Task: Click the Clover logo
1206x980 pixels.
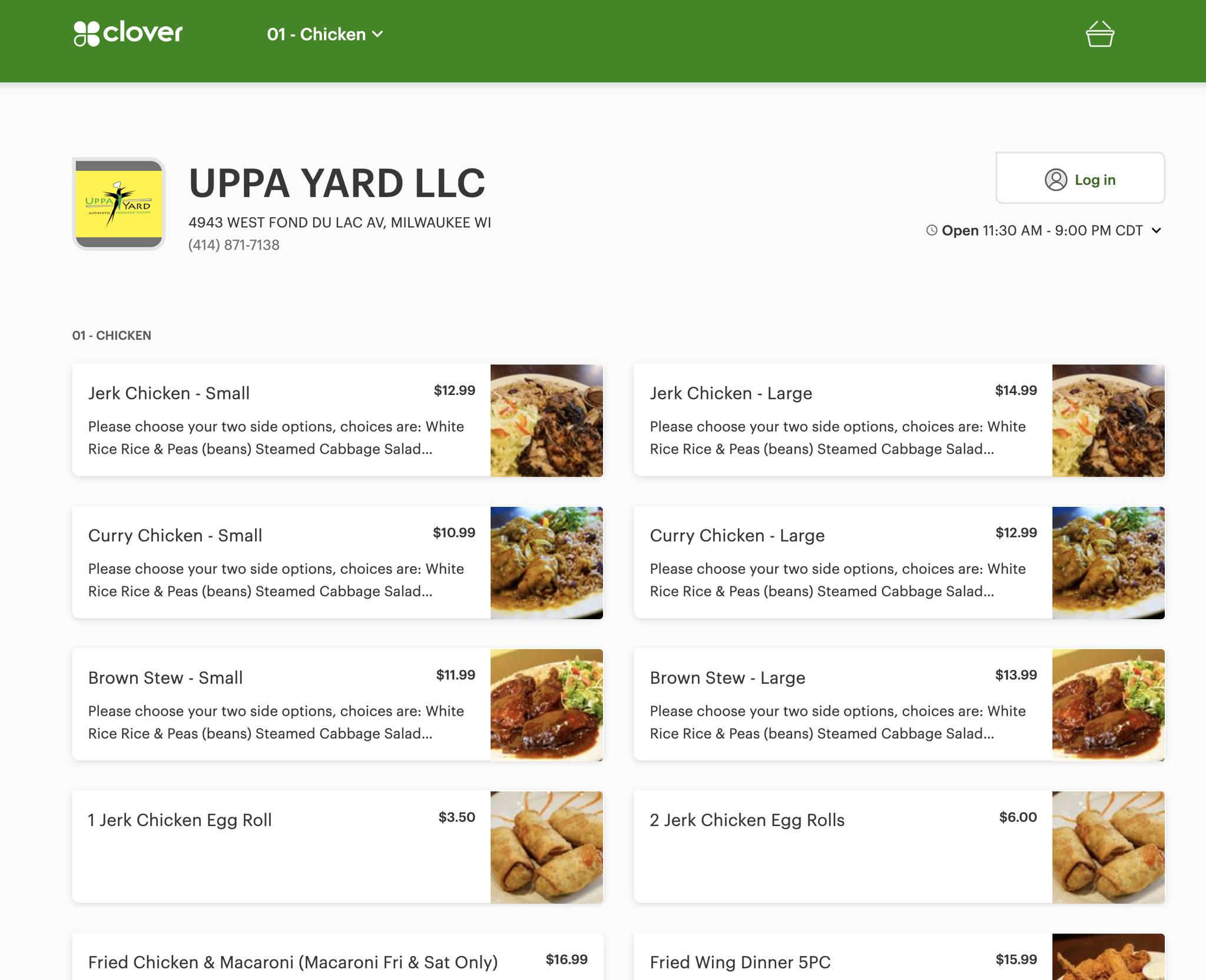Action: tap(128, 34)
